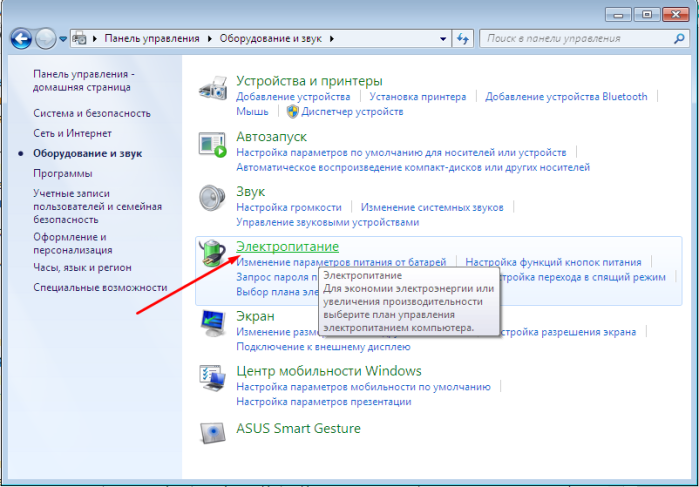
Task: Open the recent pages dropdown beside navigation arrows
Action: (x=63, y=39)
